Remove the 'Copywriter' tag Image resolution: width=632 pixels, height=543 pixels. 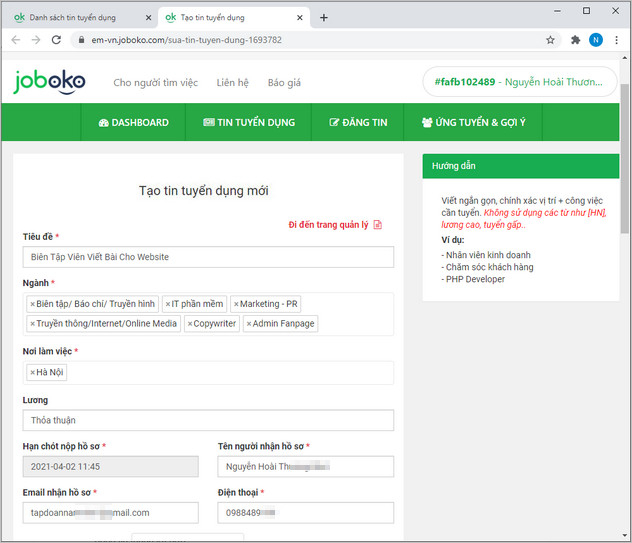click(189, 324)
